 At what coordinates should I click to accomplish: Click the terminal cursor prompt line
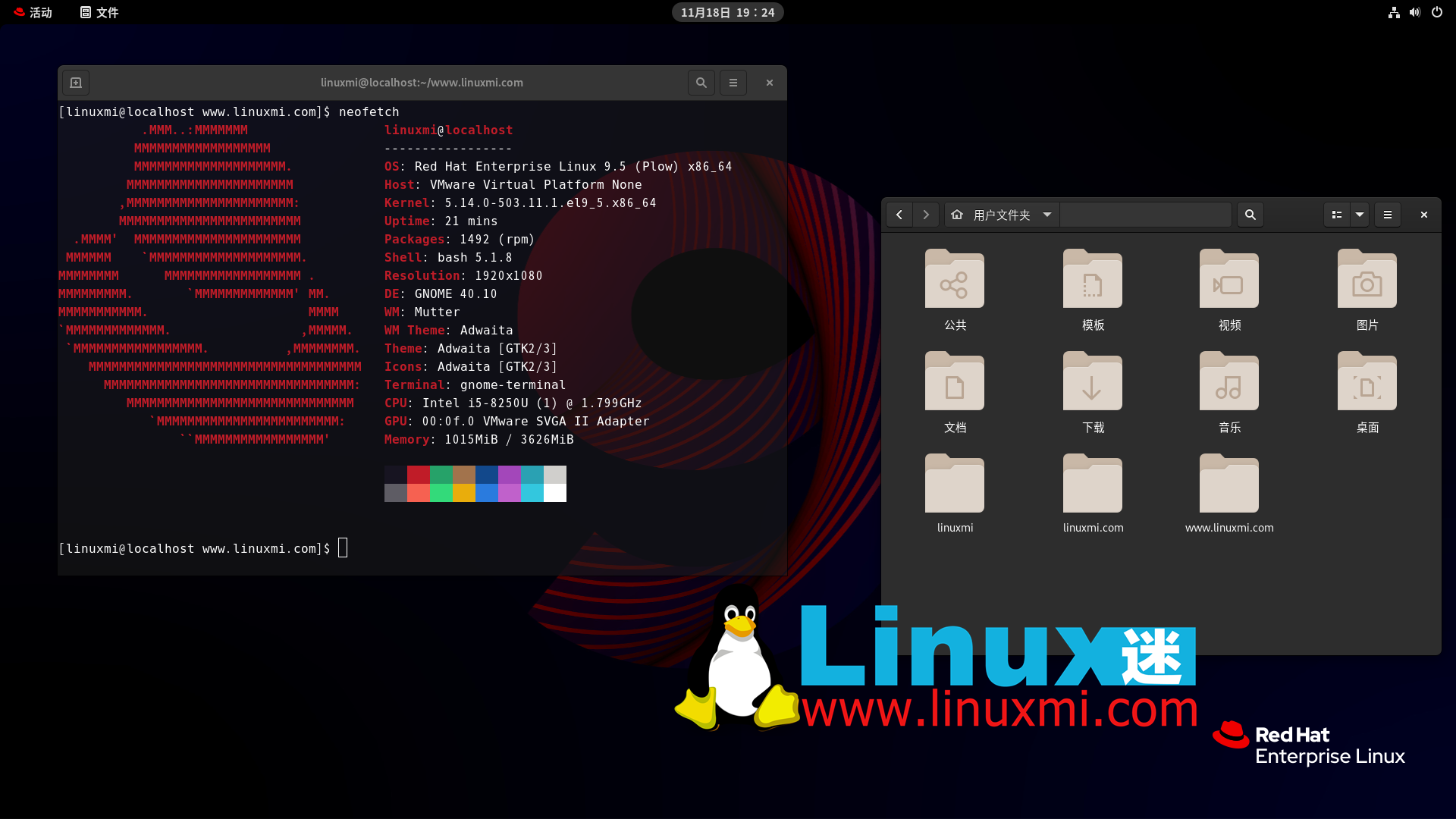pos(203,548)
